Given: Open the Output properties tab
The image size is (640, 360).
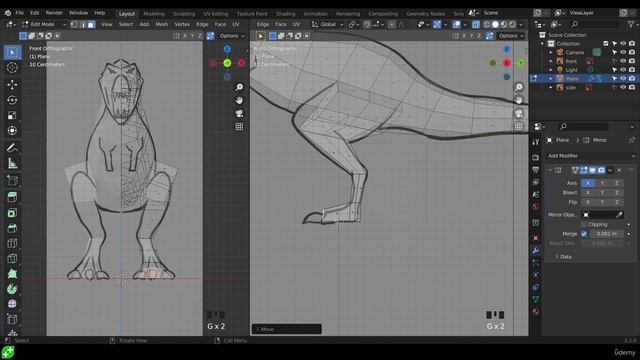Looking at the screenshot, I should (x=536, y=170).
